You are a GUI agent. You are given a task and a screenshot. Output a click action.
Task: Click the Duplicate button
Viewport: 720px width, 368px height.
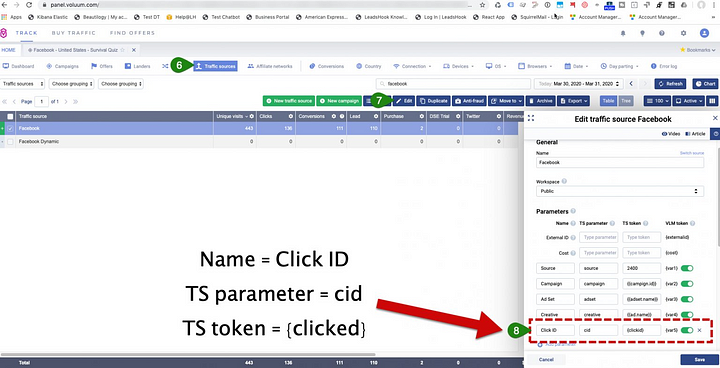tap(433, 101)
